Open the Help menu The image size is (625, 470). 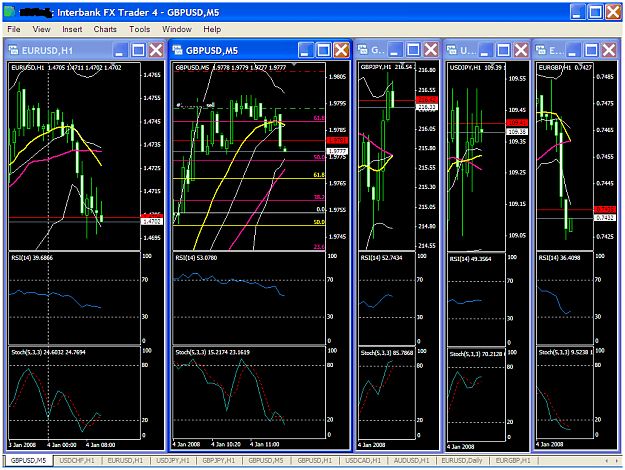coord(212,29)
